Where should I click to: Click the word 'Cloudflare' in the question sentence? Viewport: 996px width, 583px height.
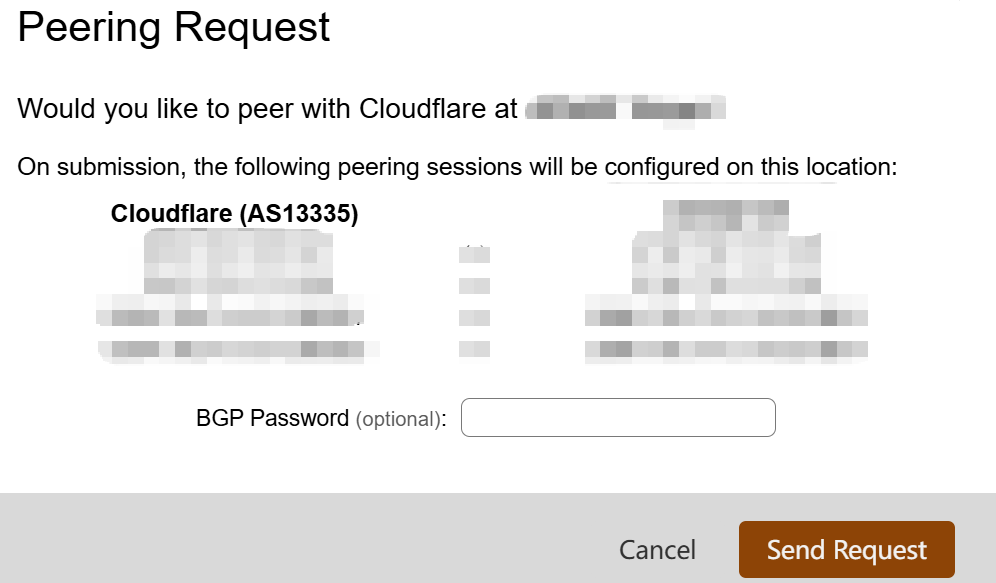click(x=423, y=108)
